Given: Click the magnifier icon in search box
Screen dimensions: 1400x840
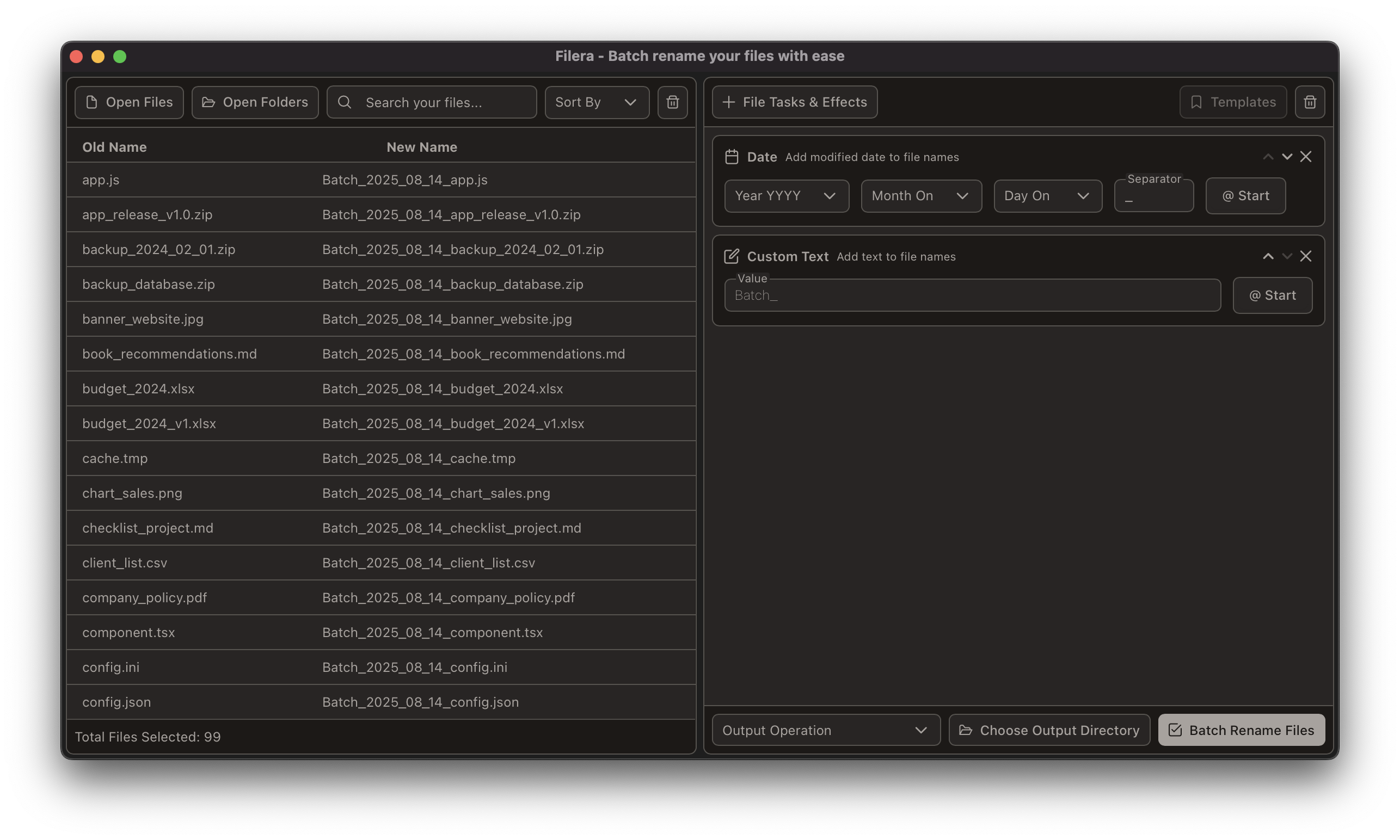Looking at the screenshot, I should pyautogui.click(x=345, y=102).
